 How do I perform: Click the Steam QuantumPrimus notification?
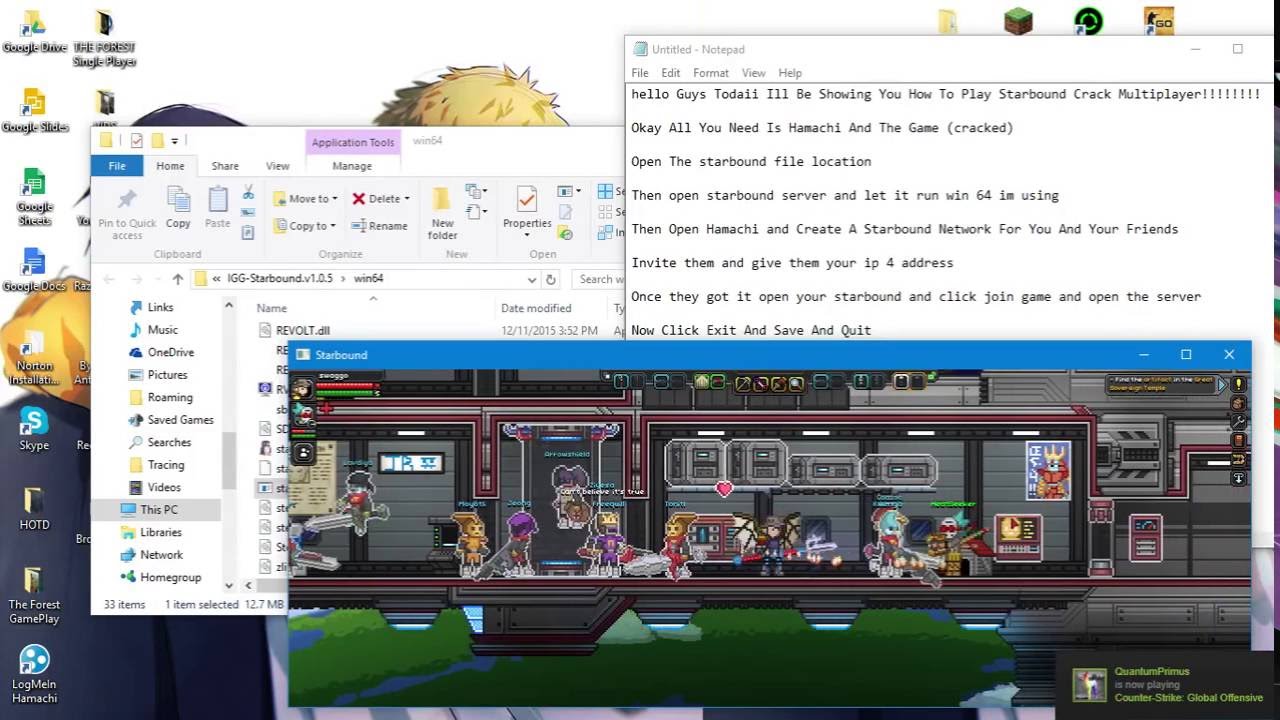1167,685
